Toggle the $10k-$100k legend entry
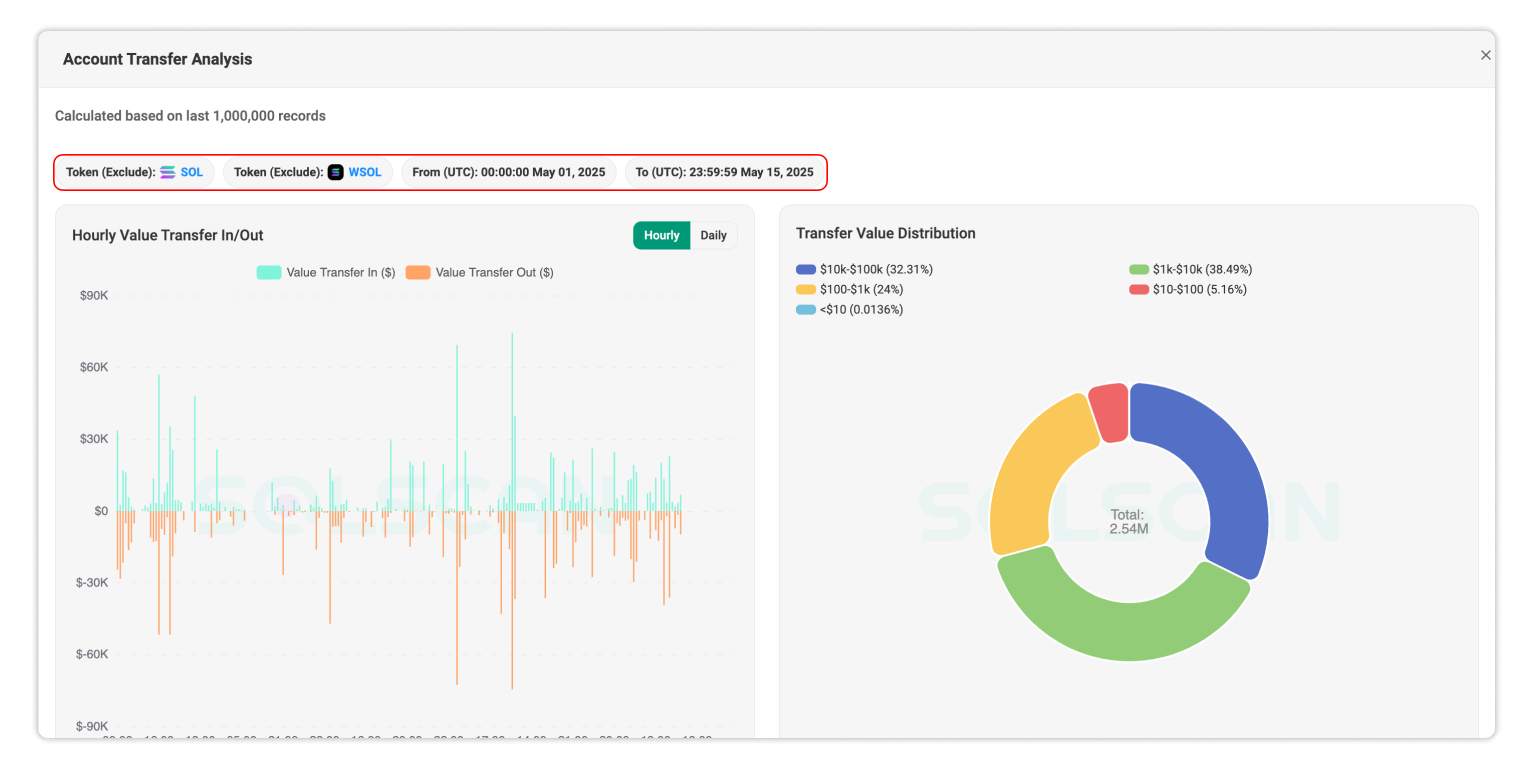The width and height of the screenshot is (1533, 769). click(864, 269)
